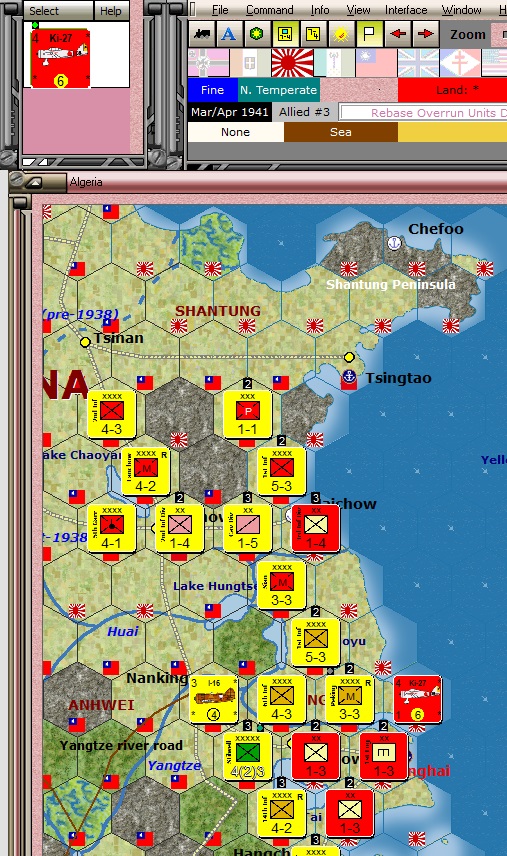Toggle the yellow 74 numbers toolbar button
The image size is (507, 856).
[x=313, y=34]
